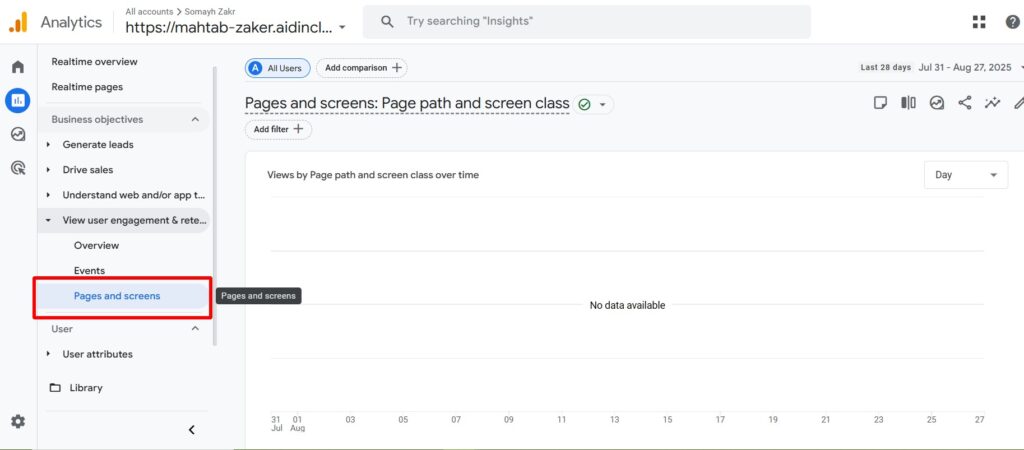Screen dimensions: 1024x450
Task: Expand the User attributes tree item
Action: point(48,354)
